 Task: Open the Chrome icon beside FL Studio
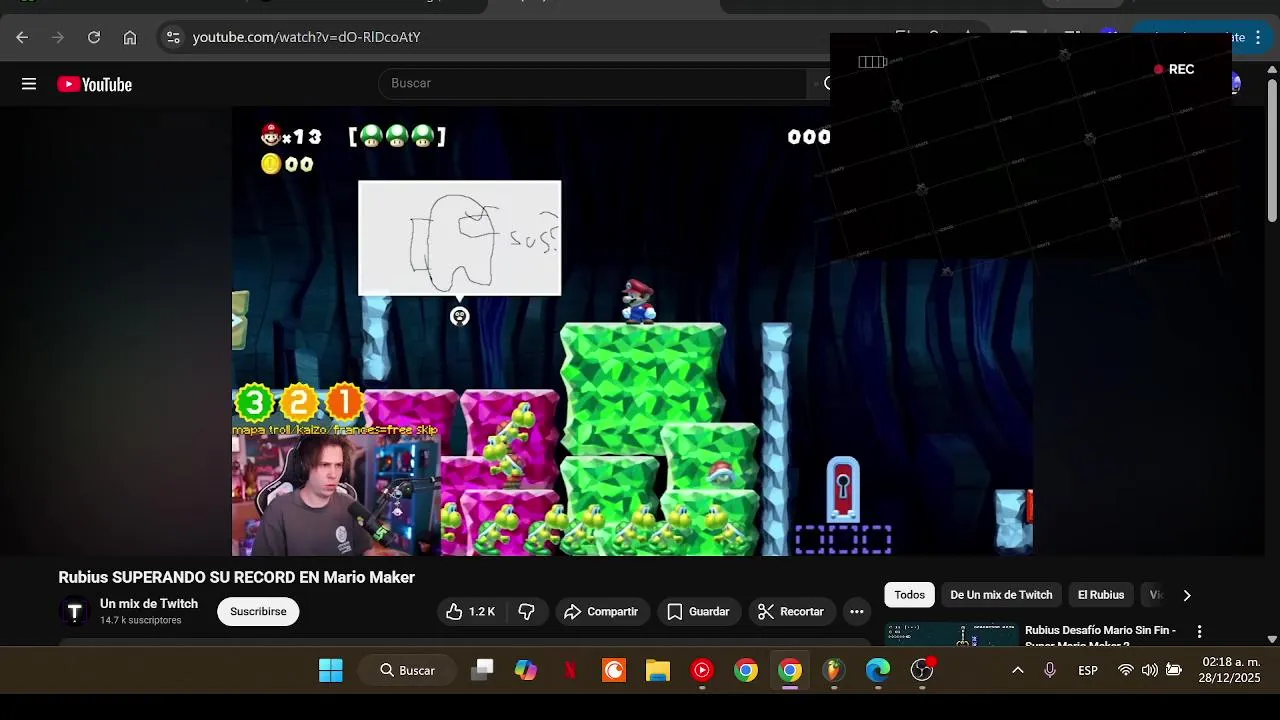tap(790, 671)
